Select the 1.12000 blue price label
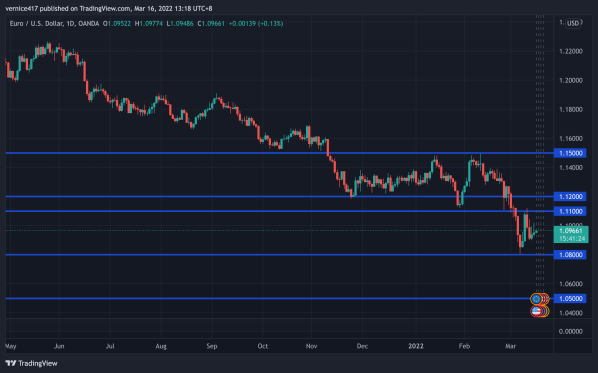Screen dimensions: 598x373 coord(570,196)
